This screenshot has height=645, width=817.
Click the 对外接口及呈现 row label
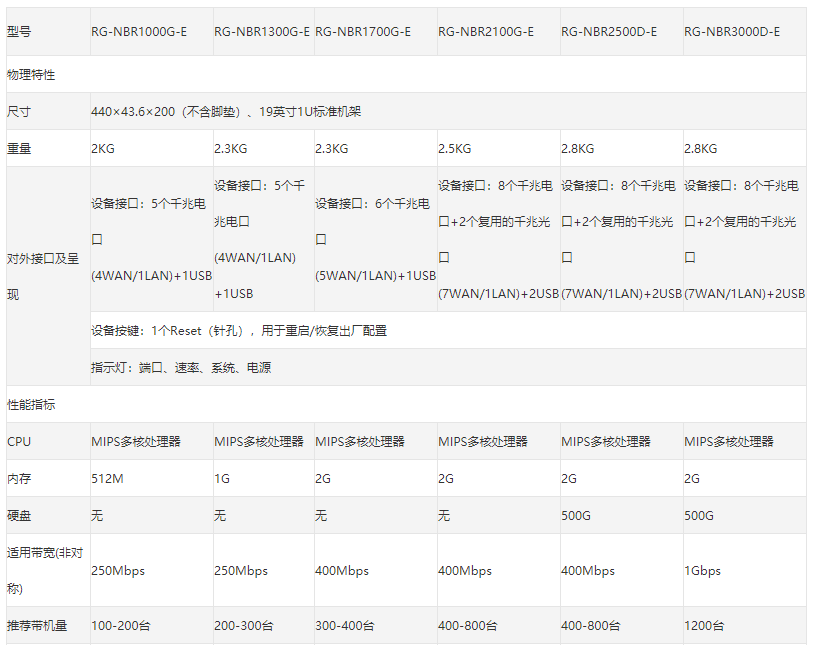click(43, 276)
